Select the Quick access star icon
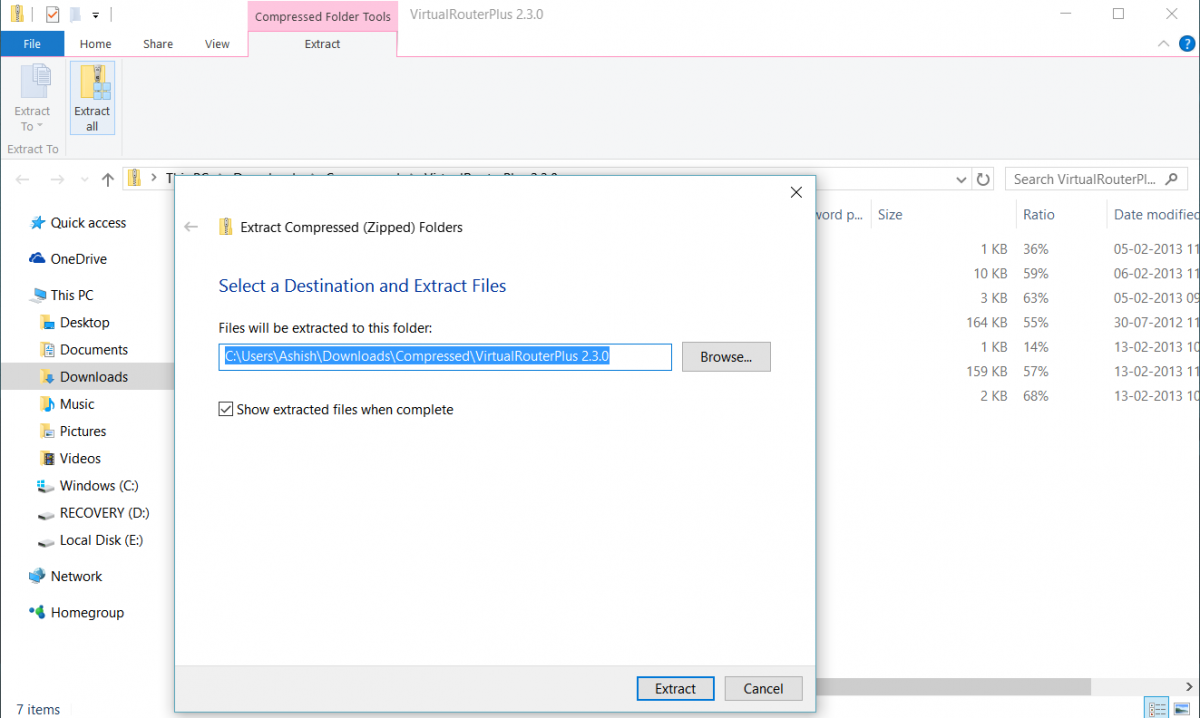1200x718 pixels. click(x=38, y=223)
